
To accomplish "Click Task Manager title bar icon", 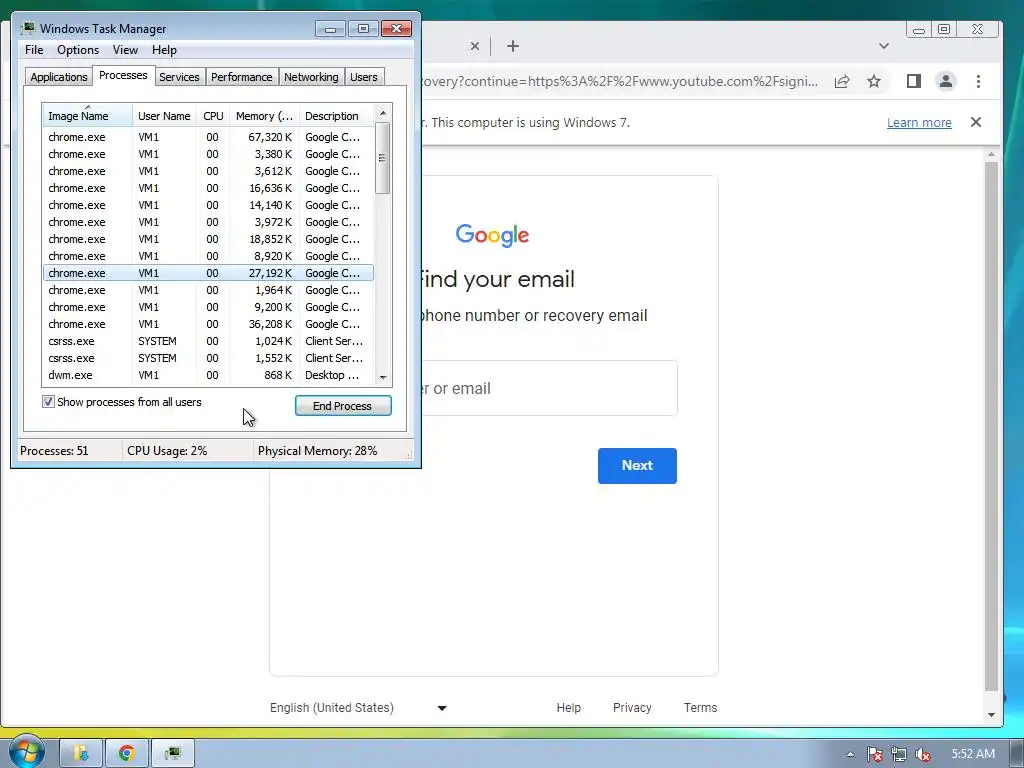I will pos(28,28).
